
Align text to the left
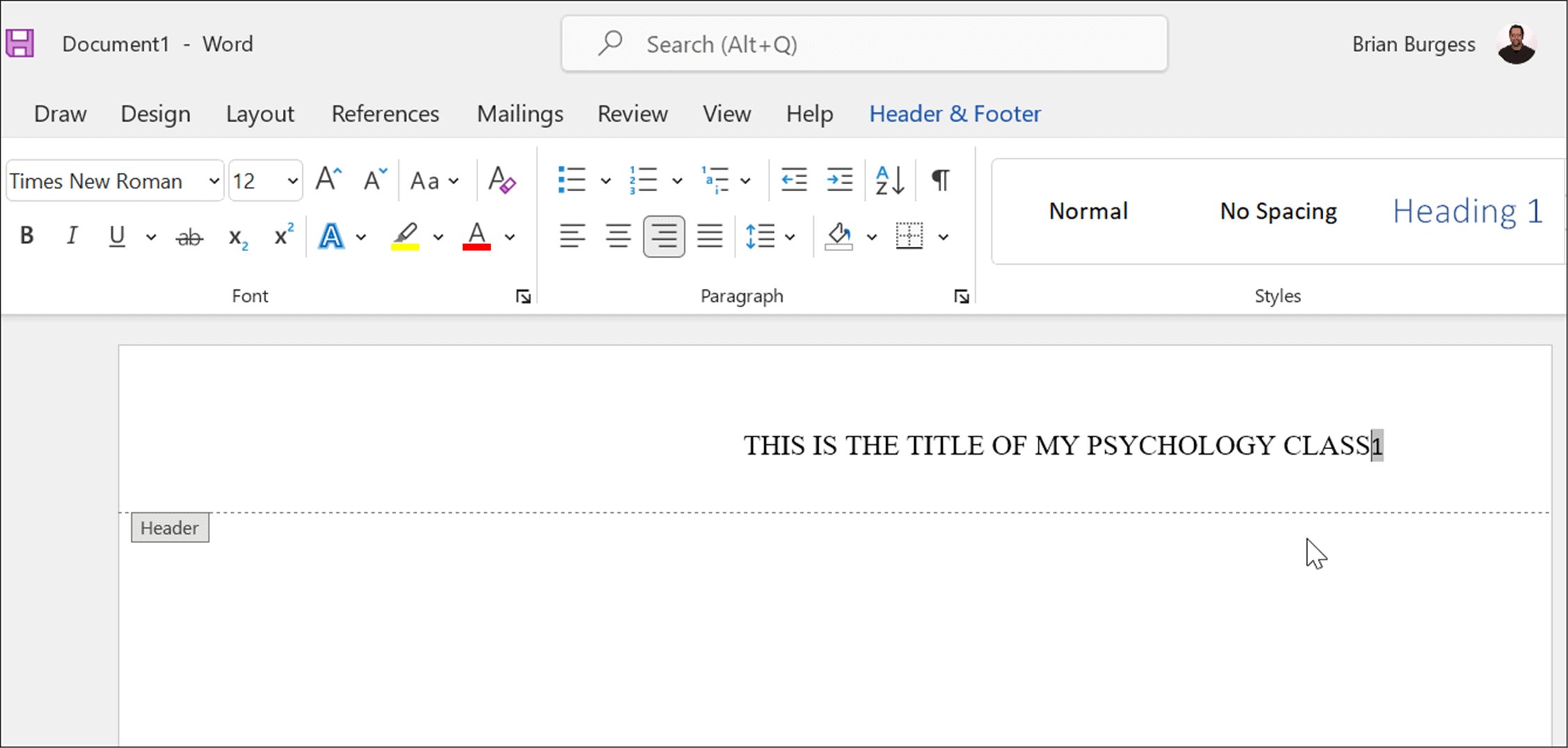click(571, 236)
